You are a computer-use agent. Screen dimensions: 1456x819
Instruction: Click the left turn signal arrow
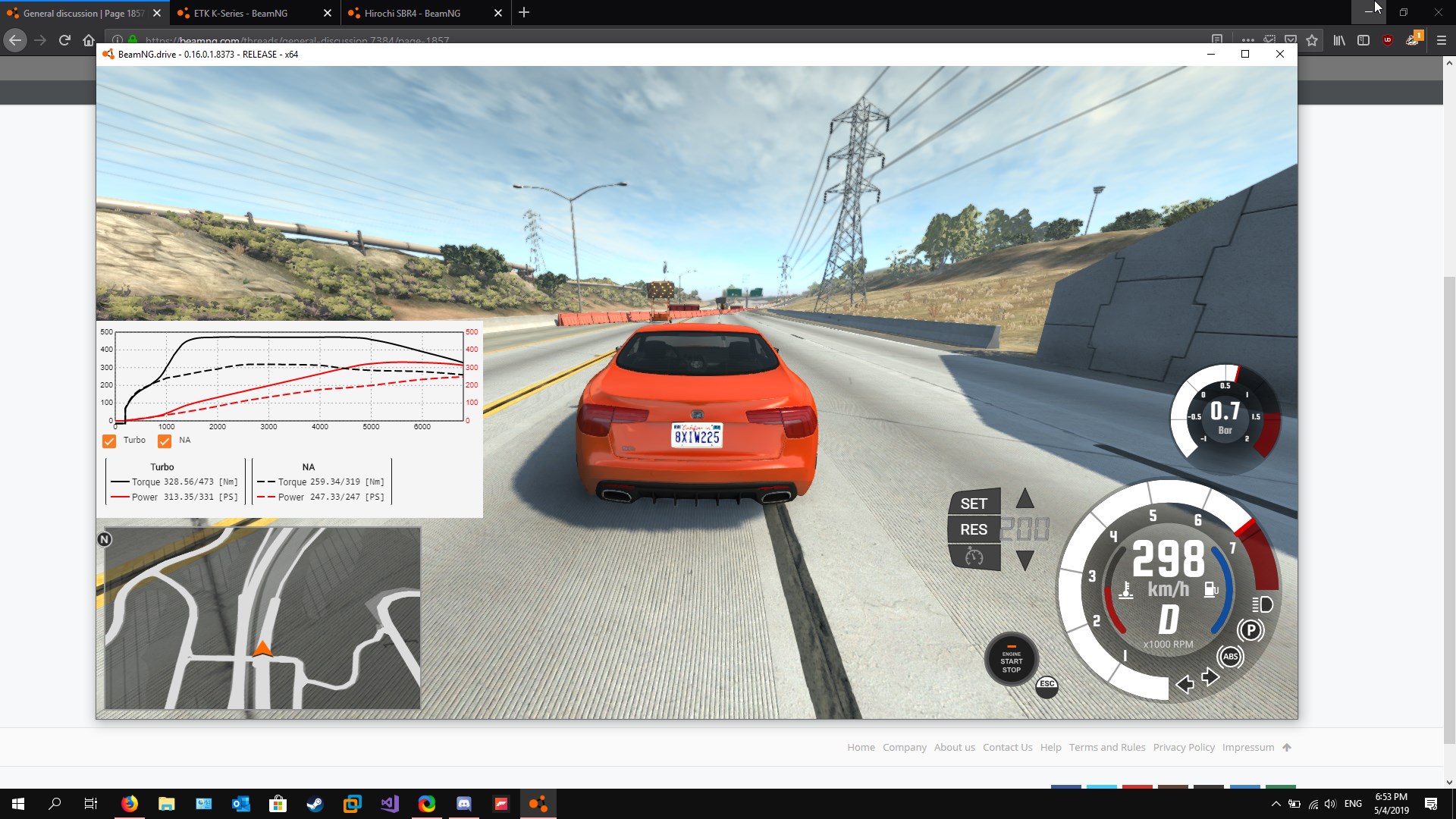(1185, 685)
